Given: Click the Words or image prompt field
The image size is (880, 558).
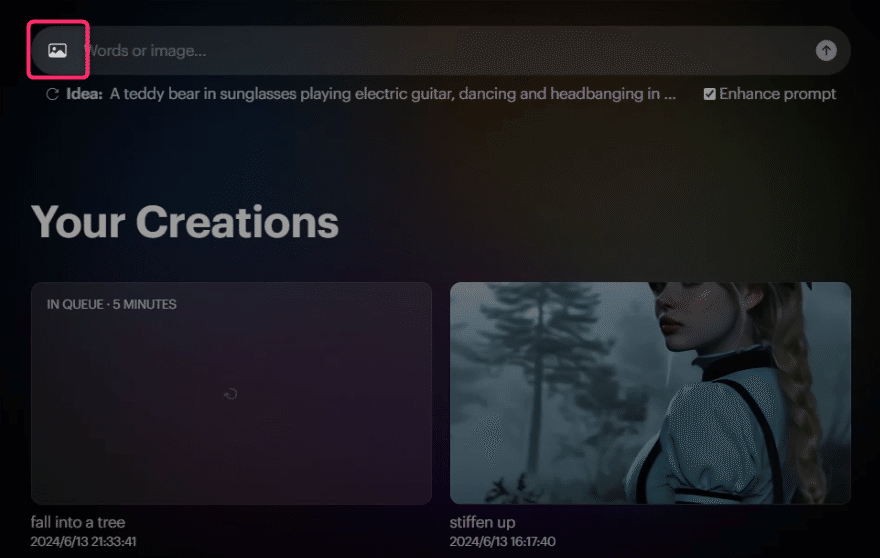Looking at the screenshot, I should (449, 51).
